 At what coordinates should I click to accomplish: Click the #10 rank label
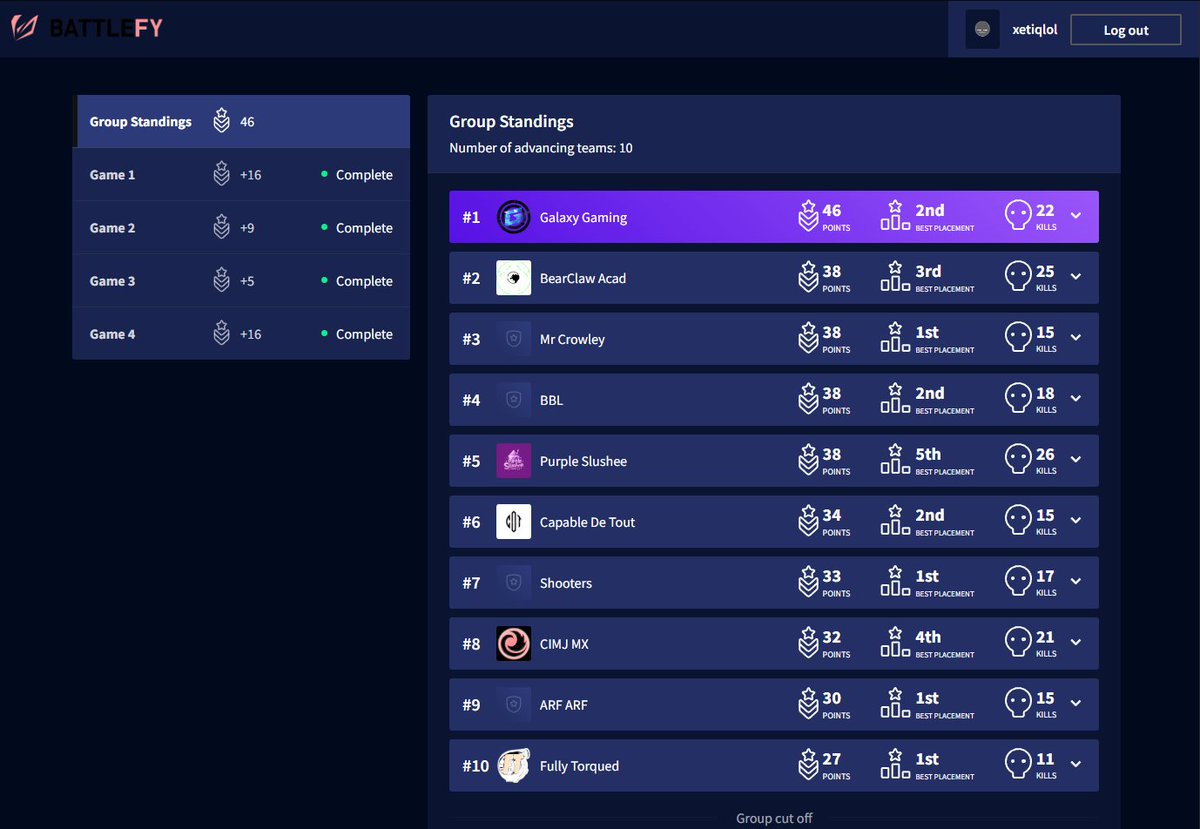[475, 766]
